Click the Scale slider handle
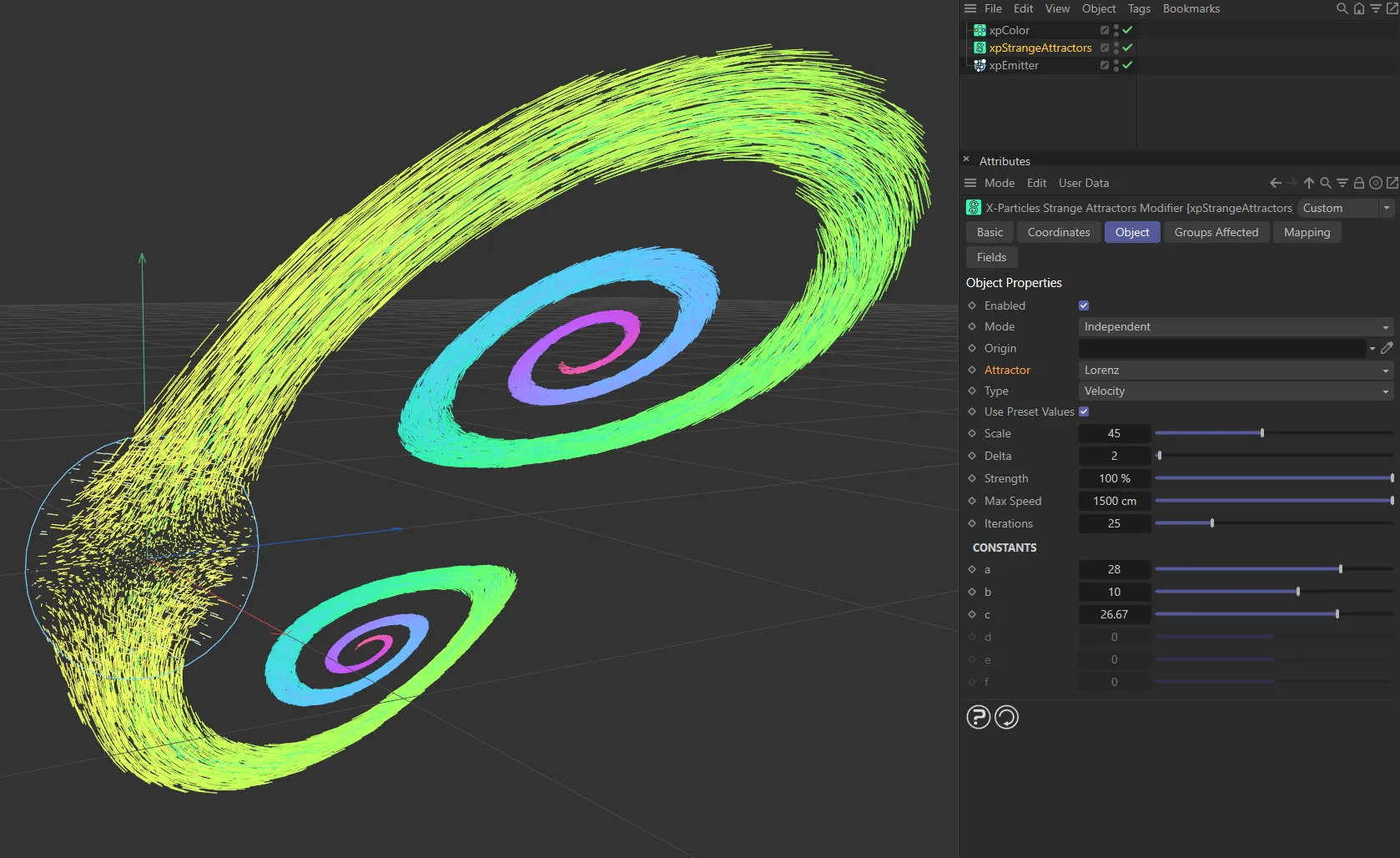 click(x=1262, y=433)
